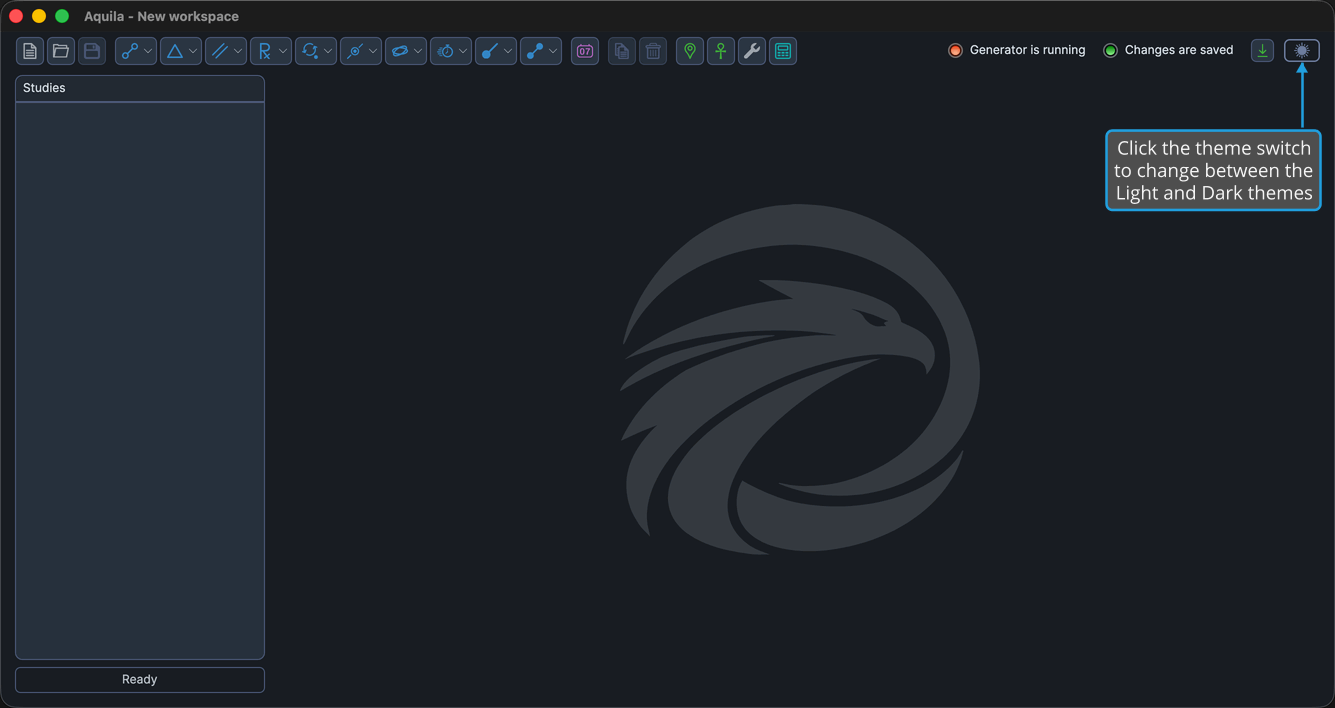The image size is (1335, 708).
Task: Click the orbit ellipse tool icon
Action: (x=399, y=51)
